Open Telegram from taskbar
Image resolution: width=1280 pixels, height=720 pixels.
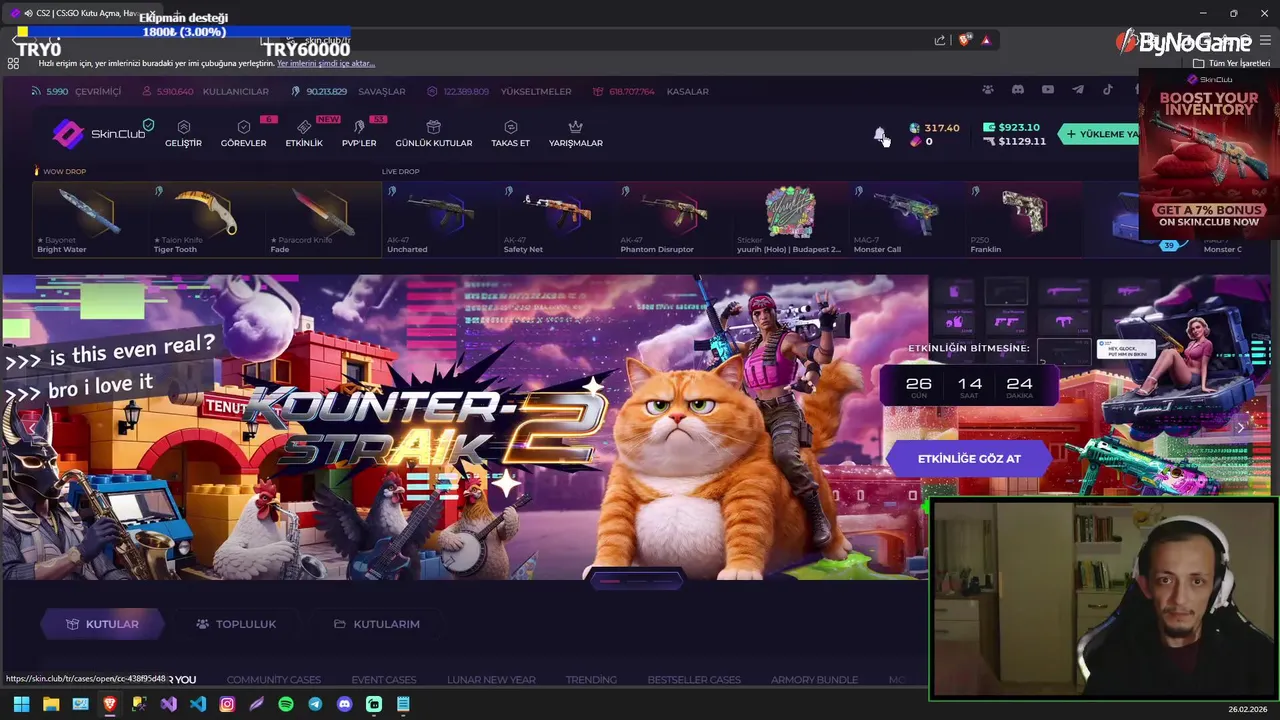(x=315, y=704)
